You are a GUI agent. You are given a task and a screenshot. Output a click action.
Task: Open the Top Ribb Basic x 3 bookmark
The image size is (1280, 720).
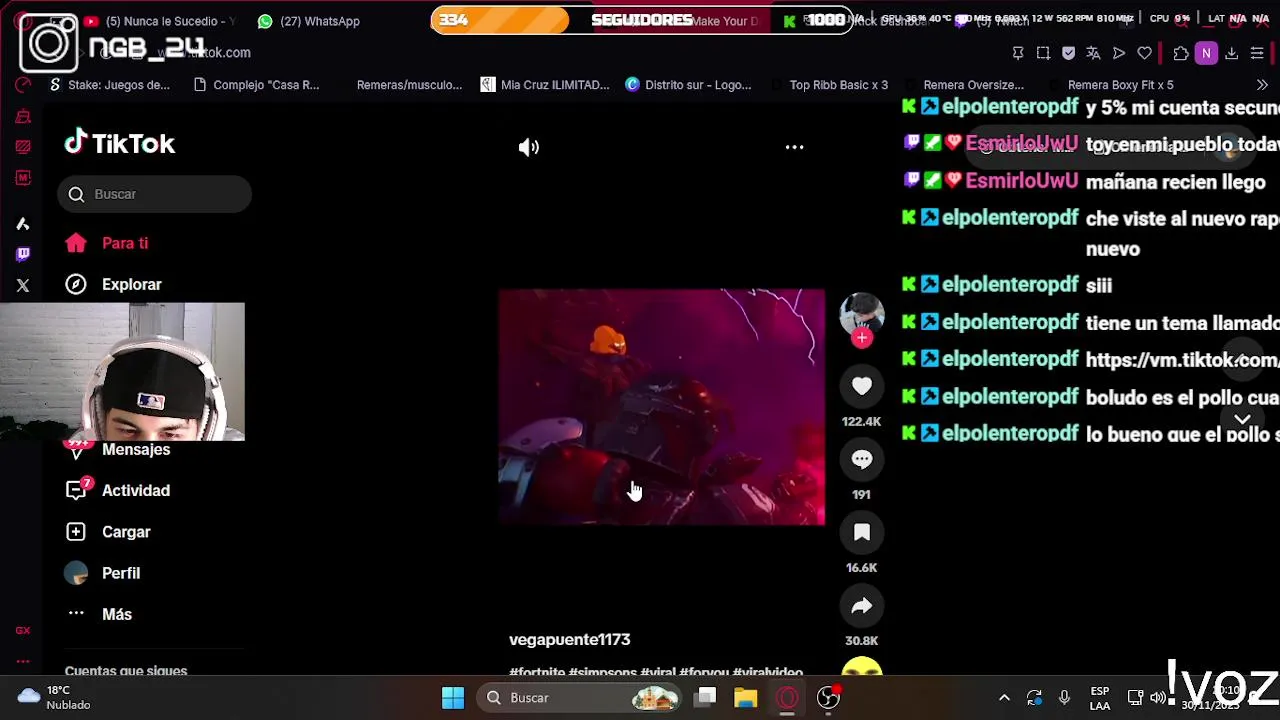(x=829, y=85)
